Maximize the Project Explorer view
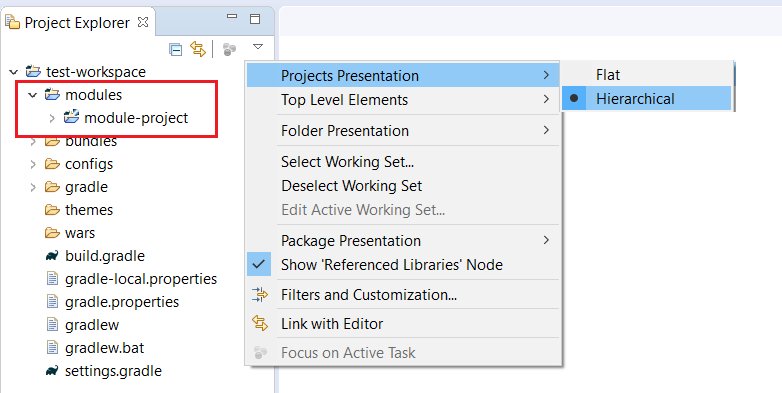This screenshot has height=393, width=782. pyautogui.click(x=255, y=19)
